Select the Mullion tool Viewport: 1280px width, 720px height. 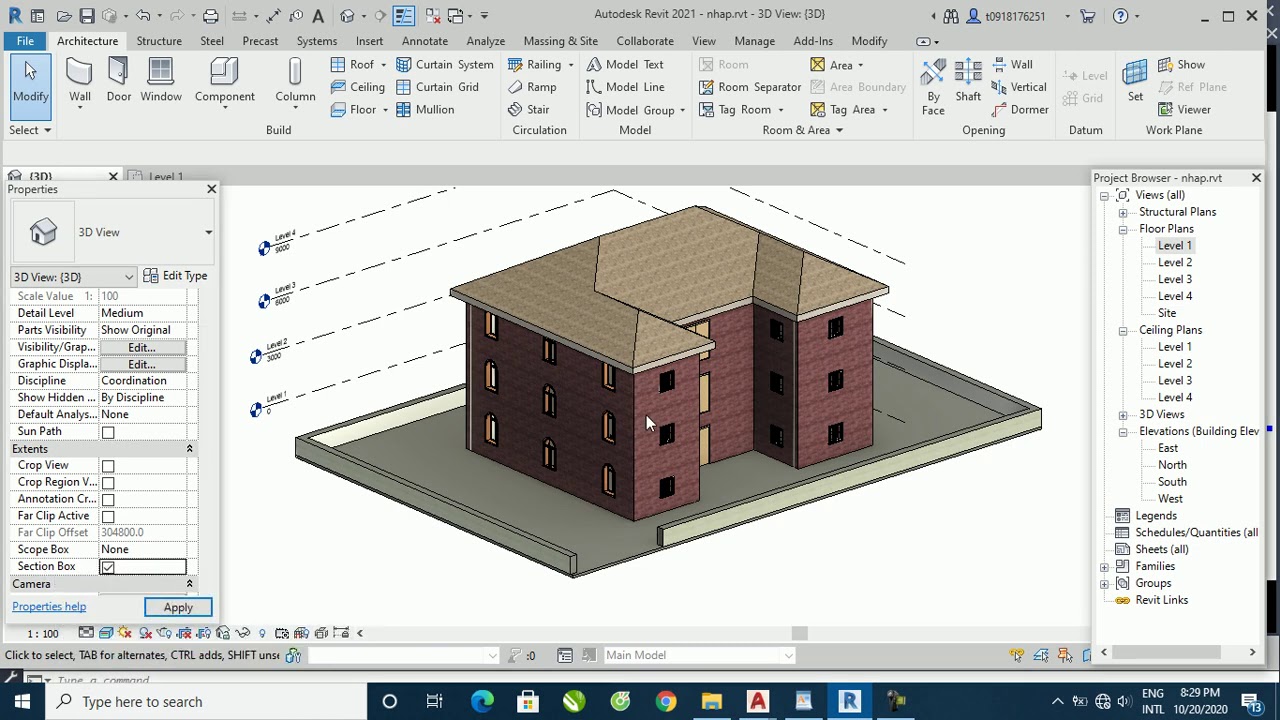click(x=425, y=110)
